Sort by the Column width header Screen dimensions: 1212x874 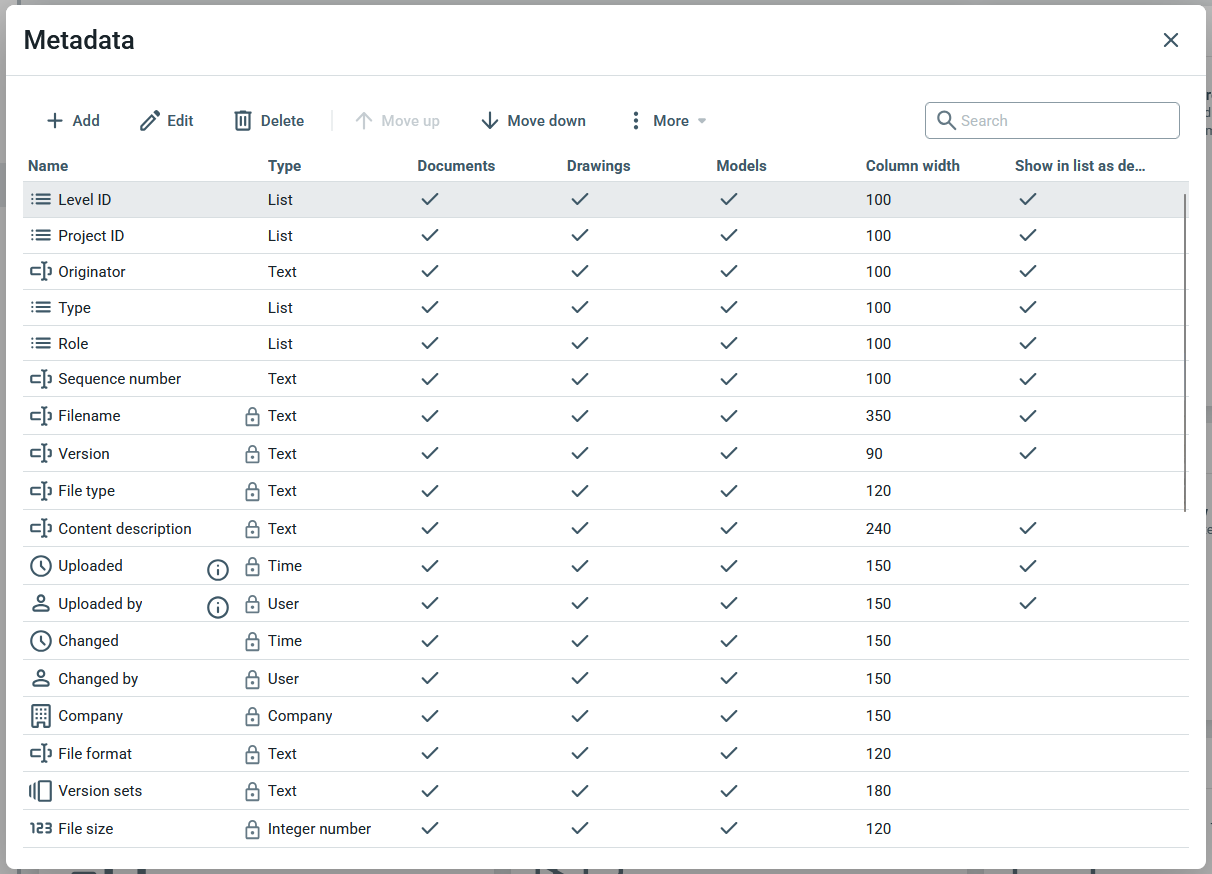(x=912, y=166)
